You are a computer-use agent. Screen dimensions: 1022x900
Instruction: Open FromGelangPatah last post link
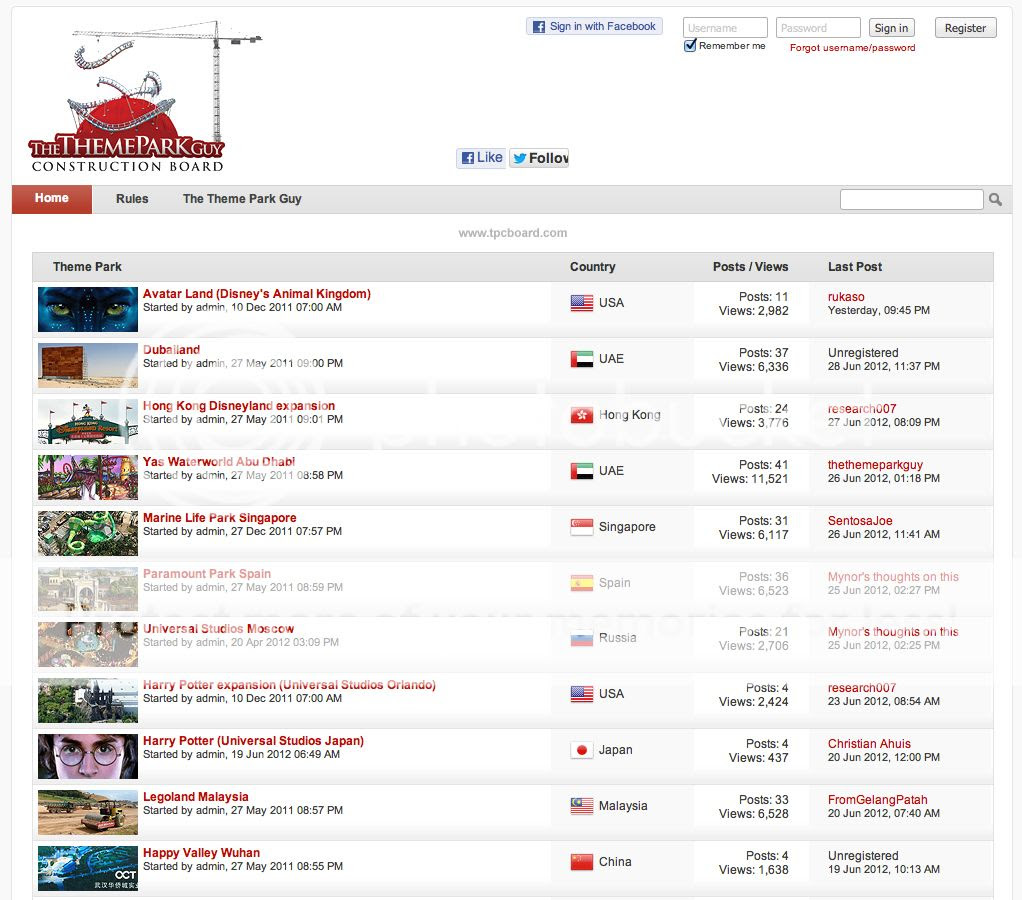point(877,800)
